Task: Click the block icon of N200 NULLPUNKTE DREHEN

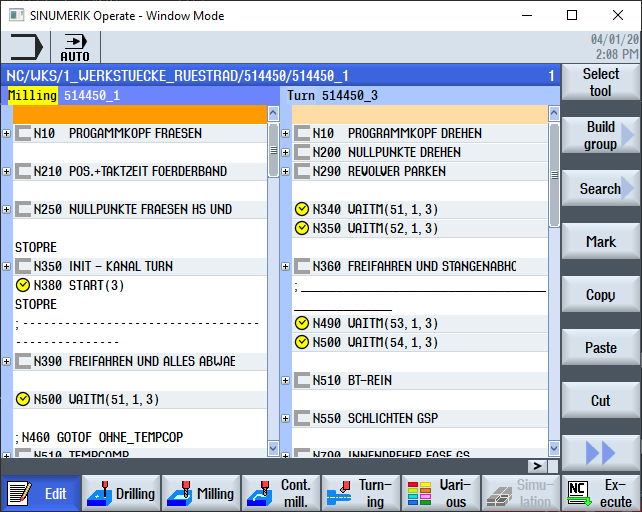Action: (x=302, y=152)
